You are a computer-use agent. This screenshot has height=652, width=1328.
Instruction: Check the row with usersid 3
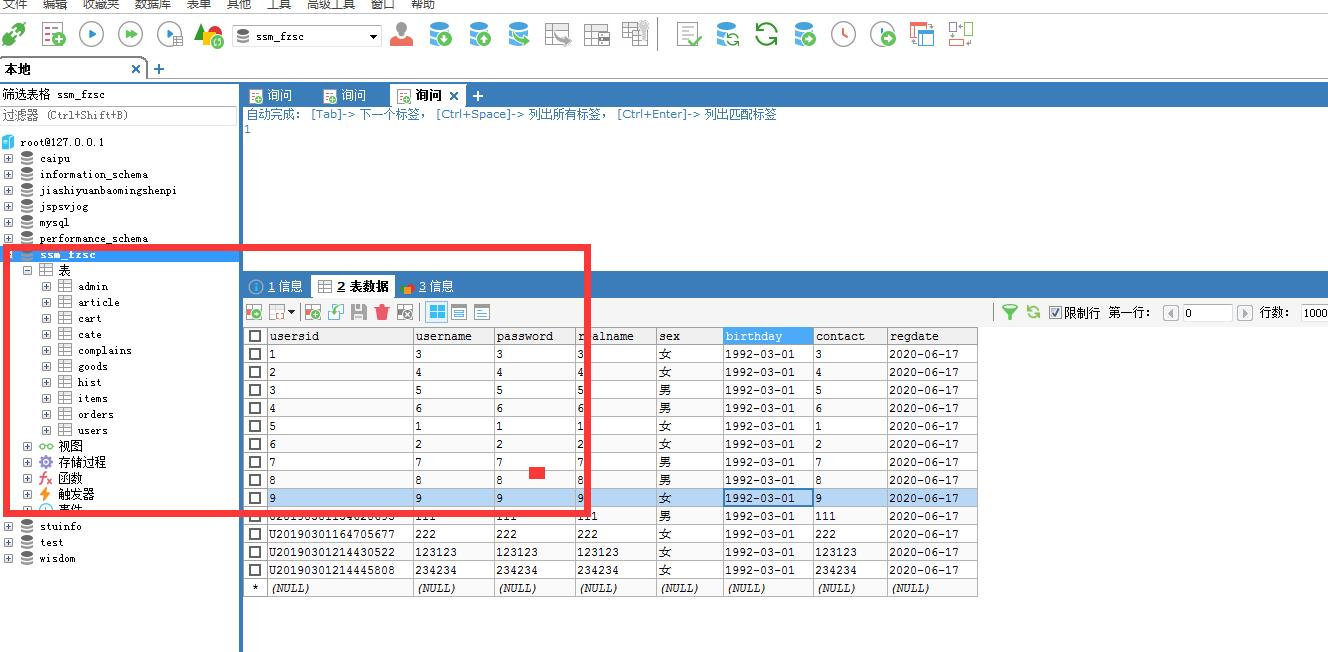[x=255, y=390]
